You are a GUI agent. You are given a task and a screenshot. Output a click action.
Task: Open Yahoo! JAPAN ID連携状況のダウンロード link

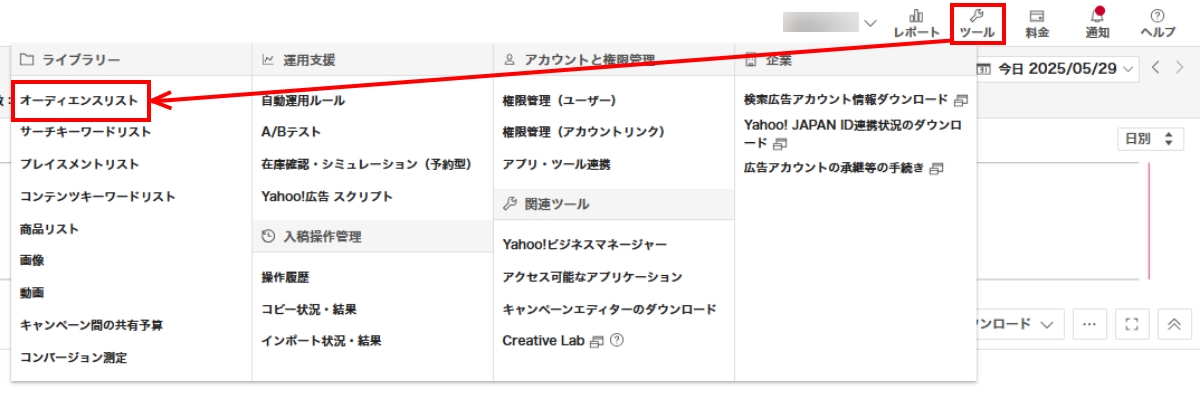[x=853, y=135]
